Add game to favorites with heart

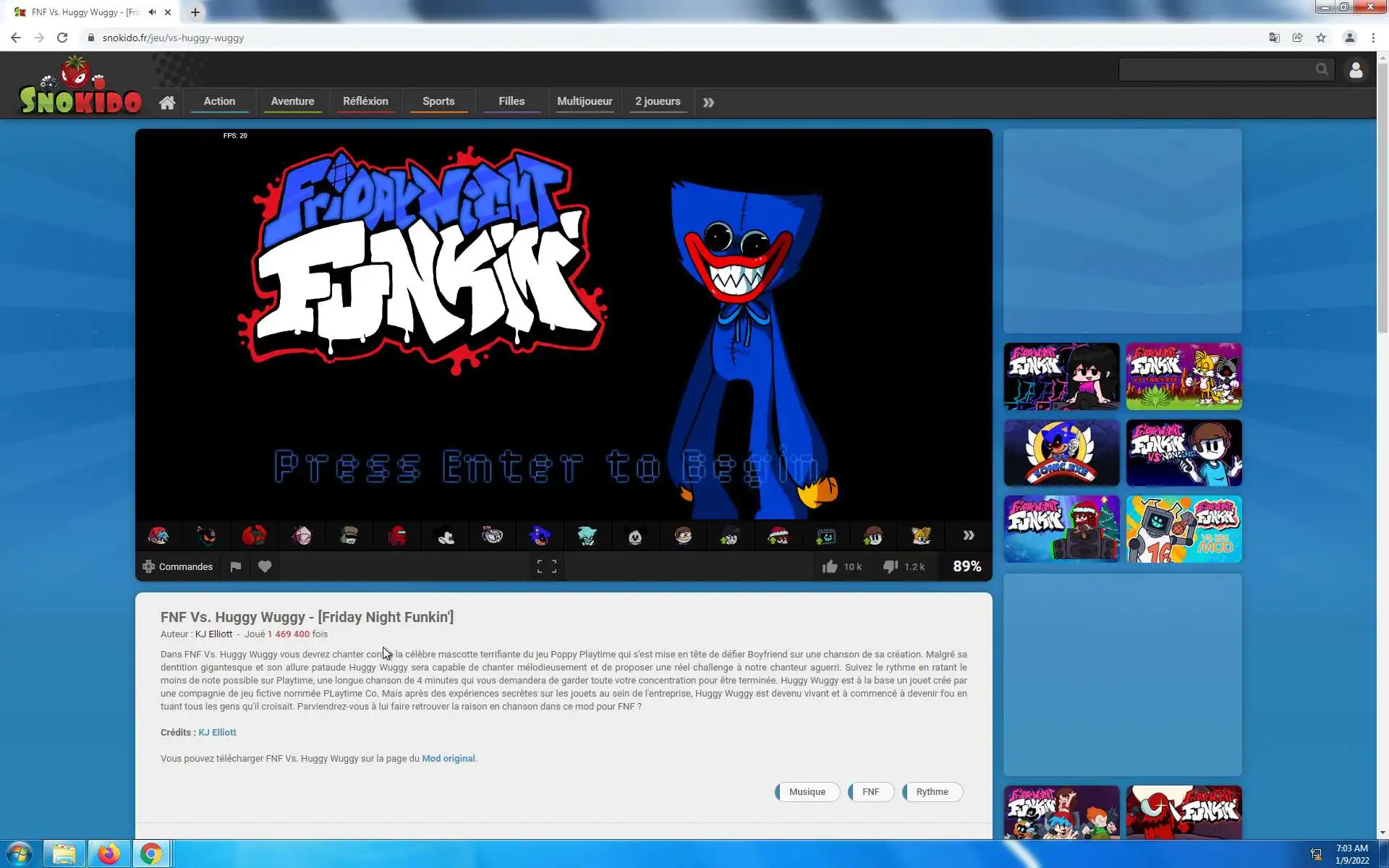265,566
